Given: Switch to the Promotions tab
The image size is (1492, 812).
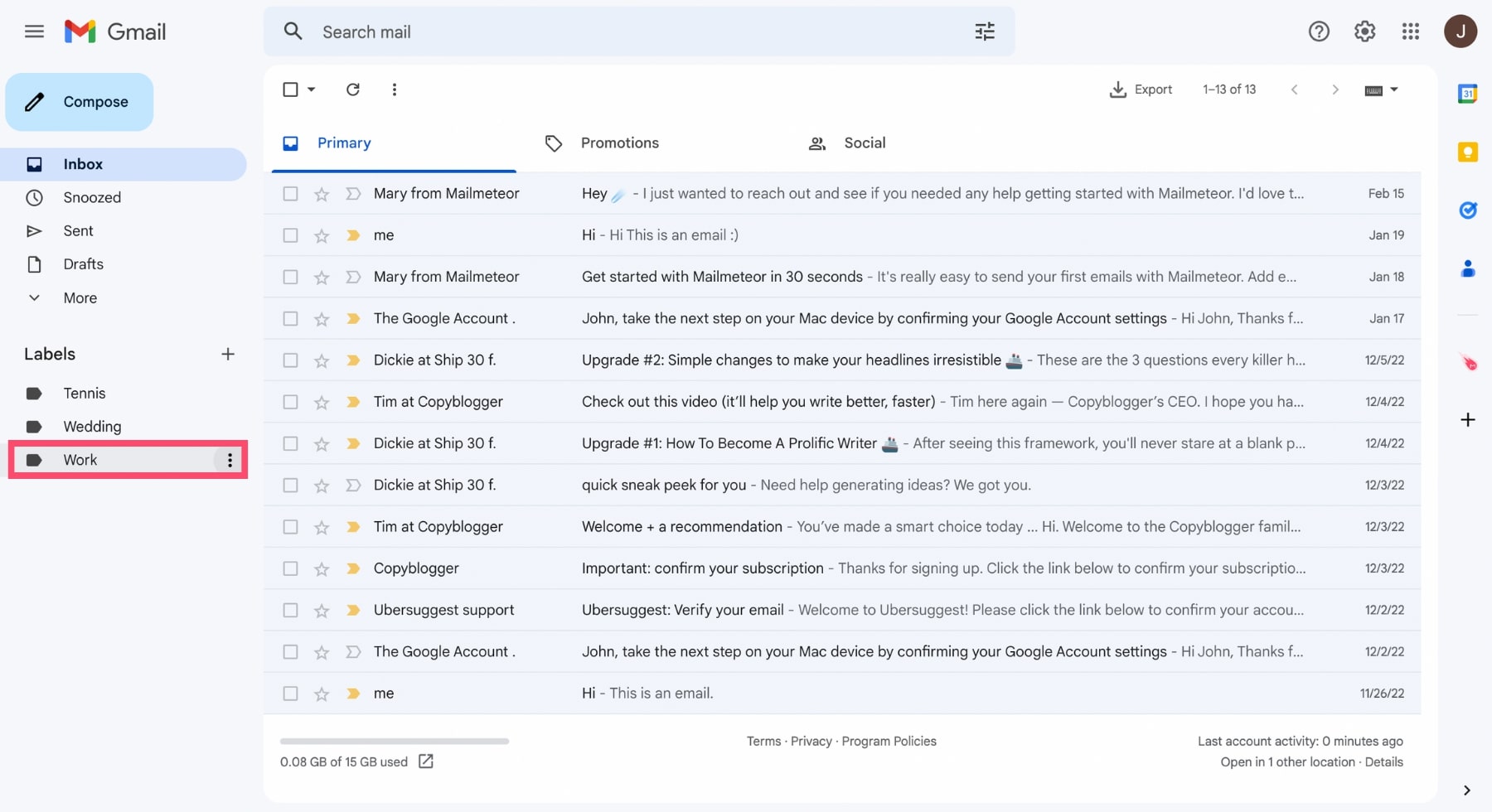Looking at the screenshot, I should (x=619, y=143).
